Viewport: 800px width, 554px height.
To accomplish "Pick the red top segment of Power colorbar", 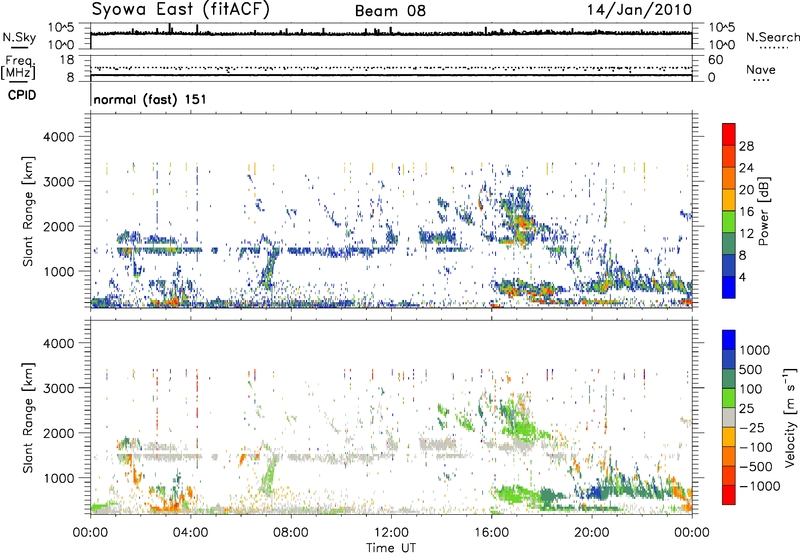I will [x=729, y=135].
